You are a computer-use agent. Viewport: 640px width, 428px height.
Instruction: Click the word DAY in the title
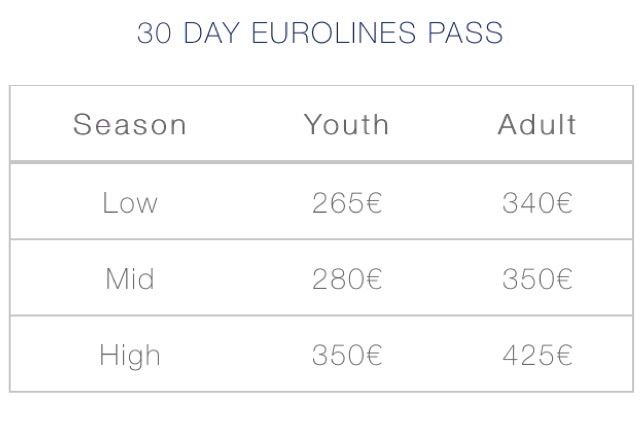point(211,33)
